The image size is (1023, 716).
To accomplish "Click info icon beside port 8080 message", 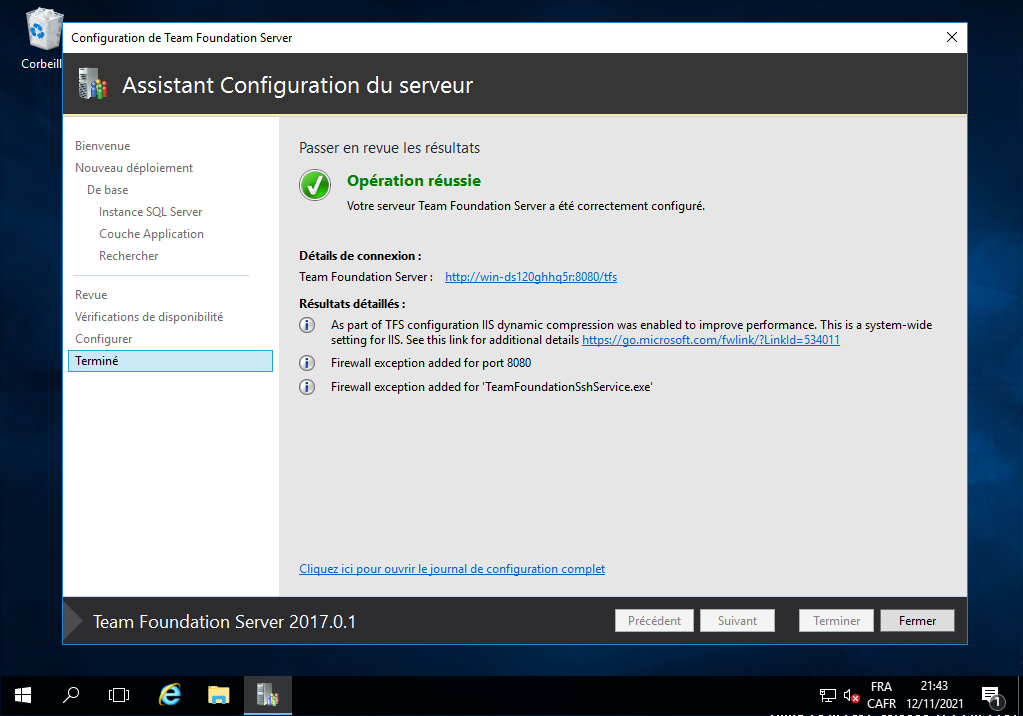I will 308,363.
